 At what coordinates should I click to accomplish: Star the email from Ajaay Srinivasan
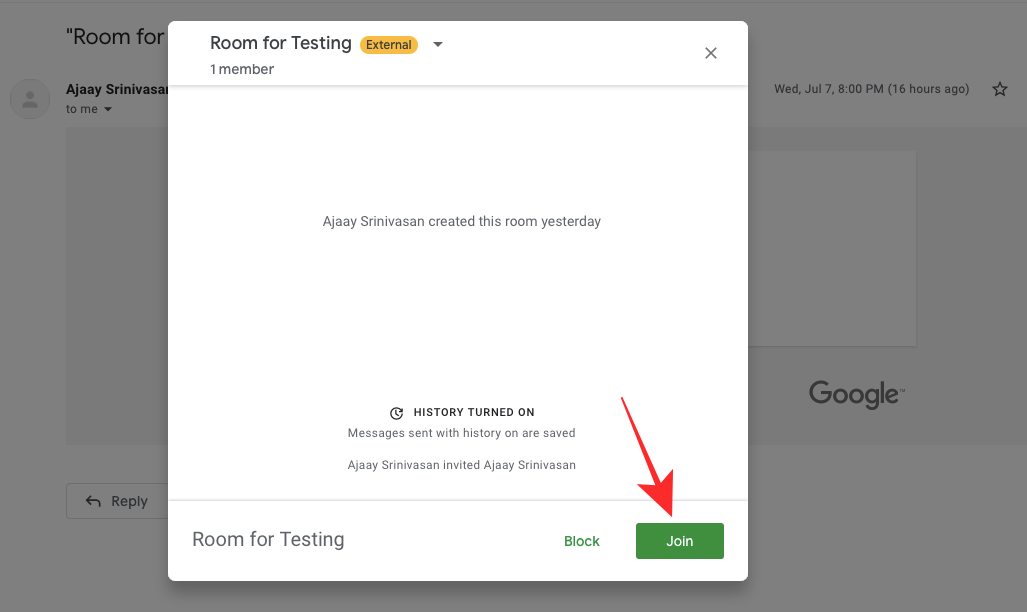999,89
